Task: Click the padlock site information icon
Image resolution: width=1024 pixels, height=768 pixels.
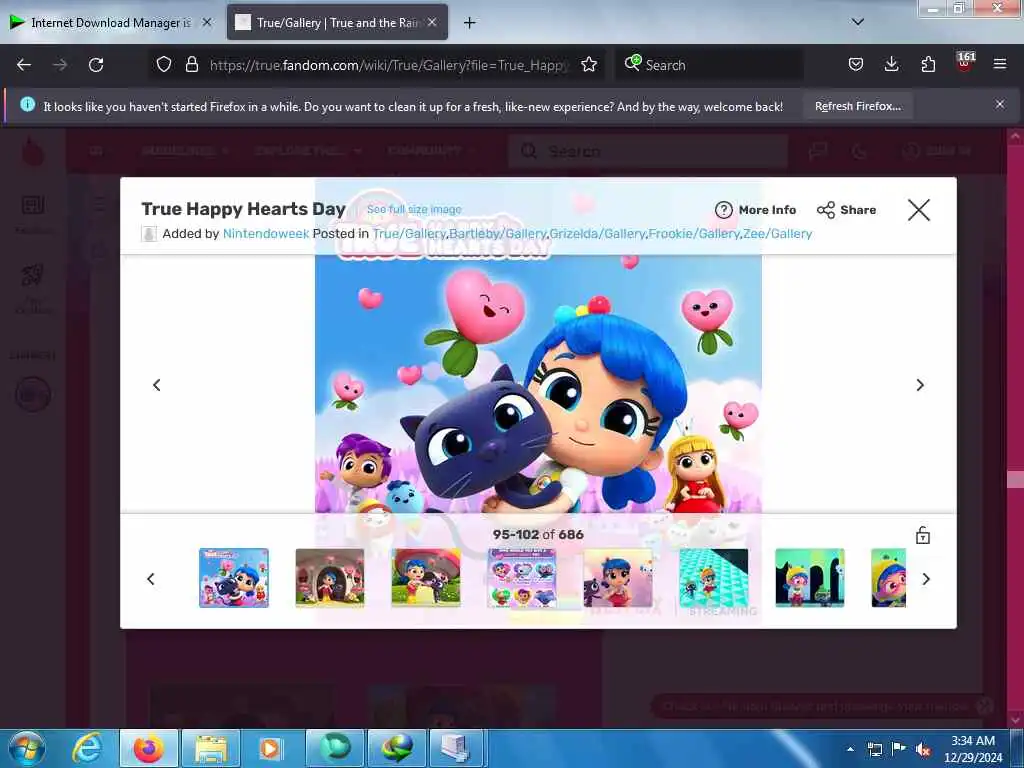Action: (x=191, y=65)
